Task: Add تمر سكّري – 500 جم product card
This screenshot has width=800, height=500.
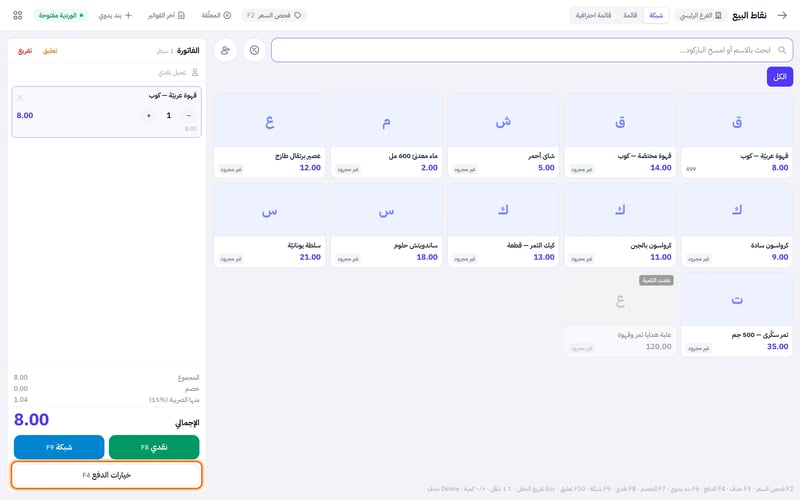Action: [x=737, y=315]
